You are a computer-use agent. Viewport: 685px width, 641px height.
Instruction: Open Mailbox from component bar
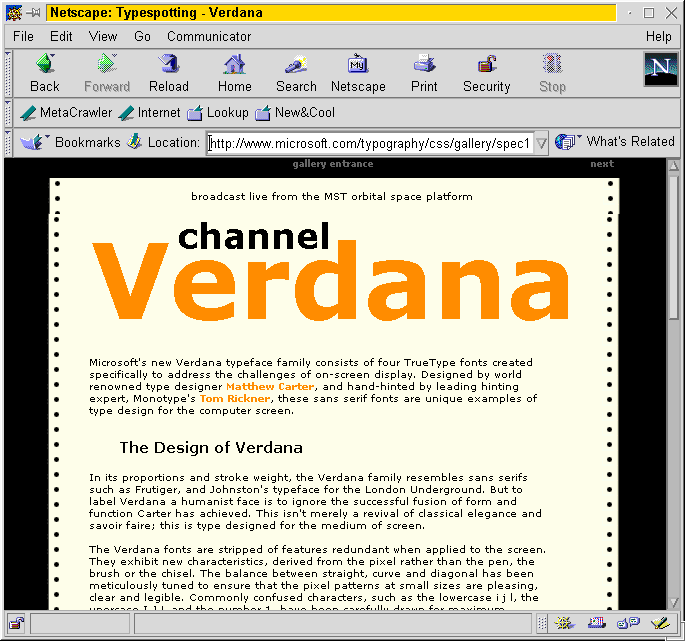coord(597,624)
